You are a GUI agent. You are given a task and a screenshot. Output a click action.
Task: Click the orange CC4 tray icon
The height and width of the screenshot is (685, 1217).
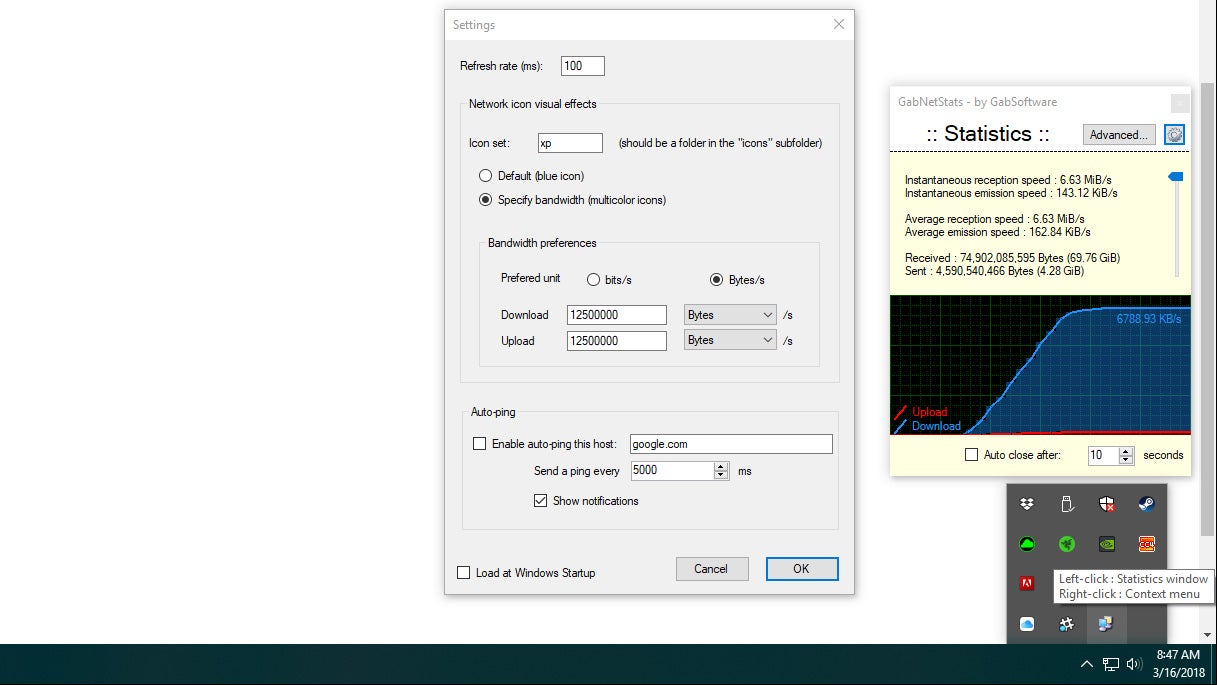[1147, 544]
